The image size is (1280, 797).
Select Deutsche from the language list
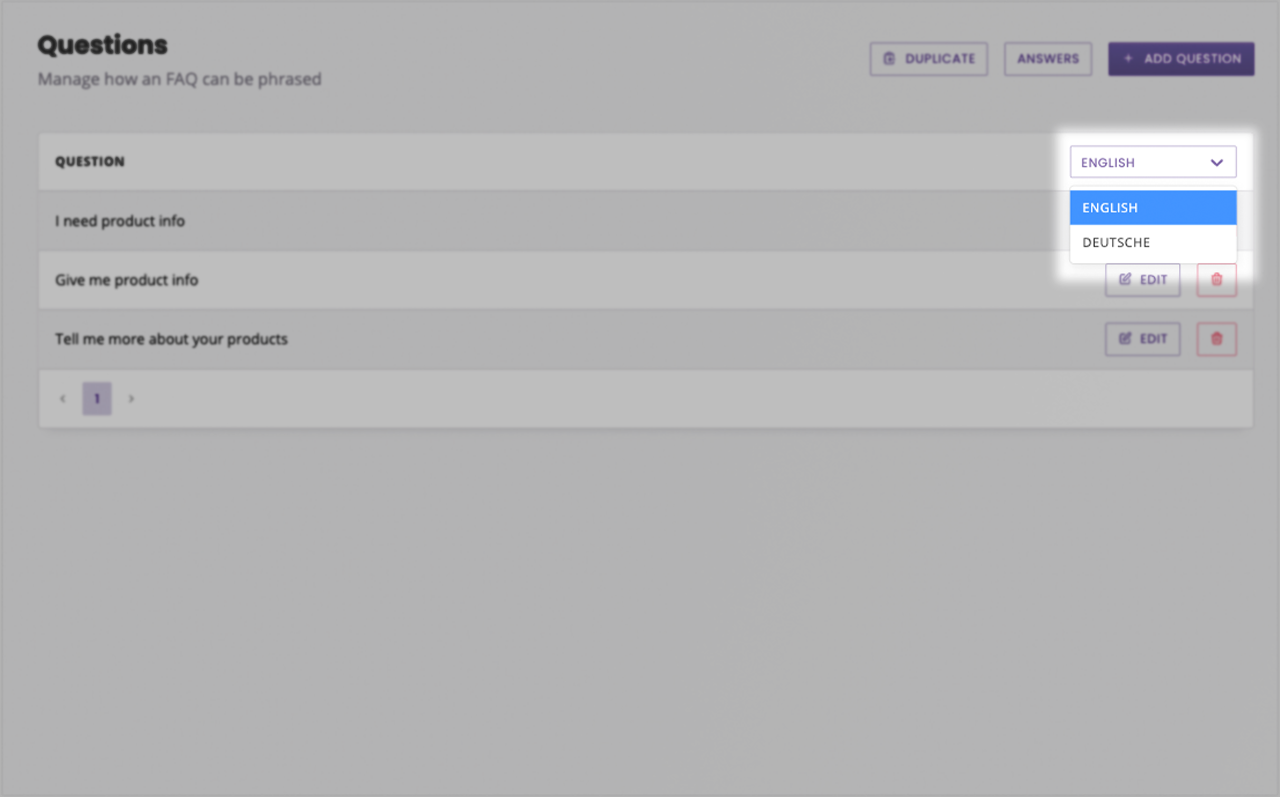[1153, 243]
